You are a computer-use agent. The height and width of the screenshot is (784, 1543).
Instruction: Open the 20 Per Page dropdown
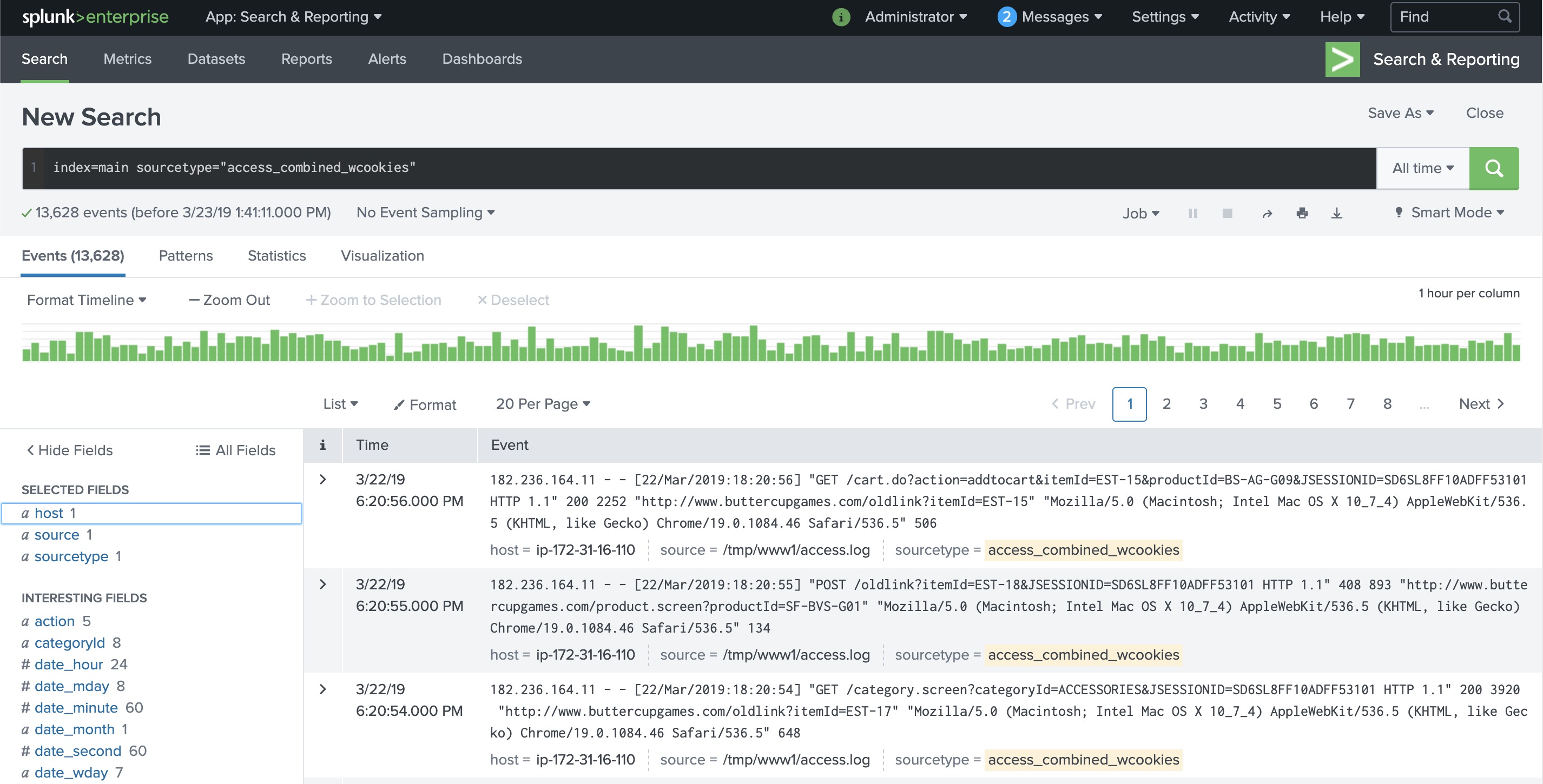click(542, 403)
